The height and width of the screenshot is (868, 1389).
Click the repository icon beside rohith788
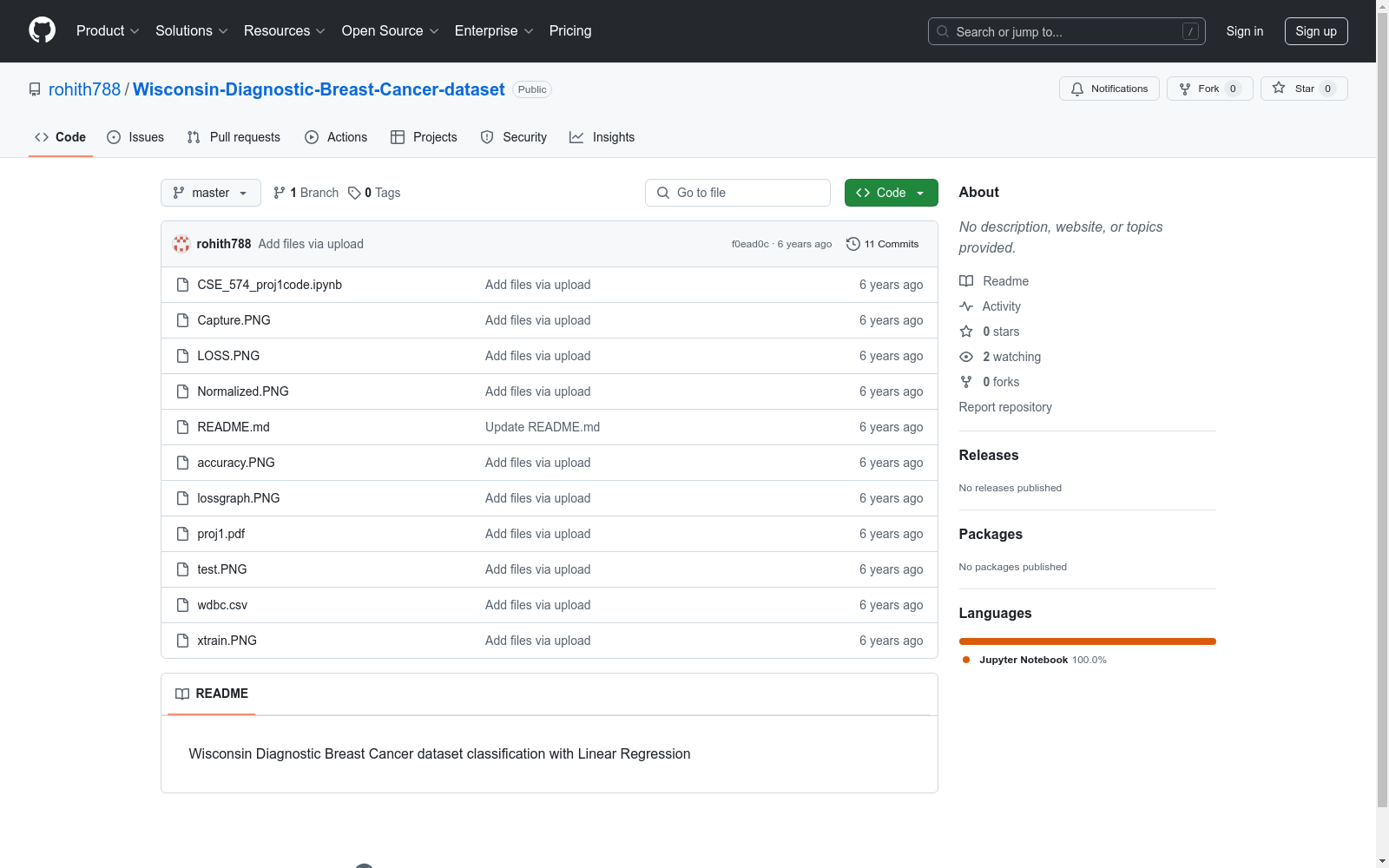point(35,89)
